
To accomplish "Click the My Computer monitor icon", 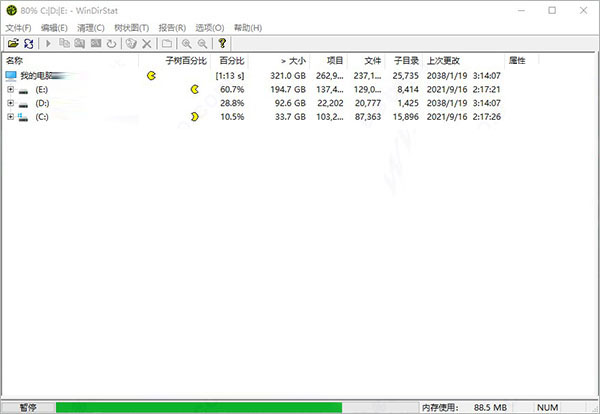I will coord(11,76).
